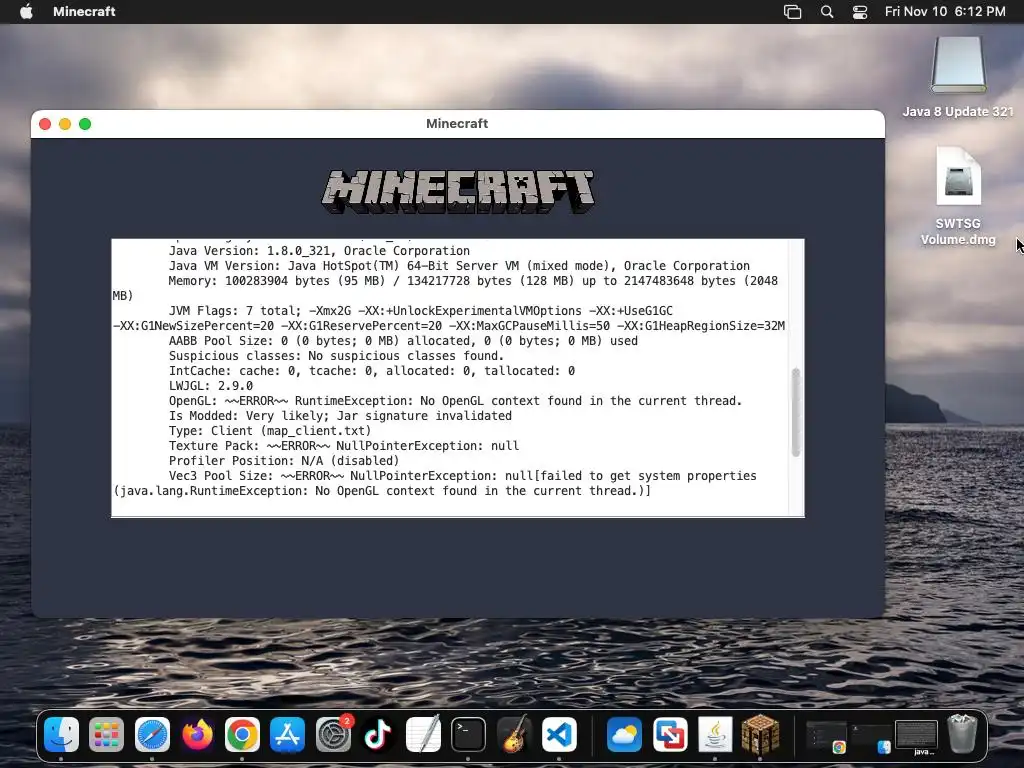Click the Minecraft crafting table Dock icon
The width and height of the screenshot is (1024, 768).
click(x=760, y=735)
